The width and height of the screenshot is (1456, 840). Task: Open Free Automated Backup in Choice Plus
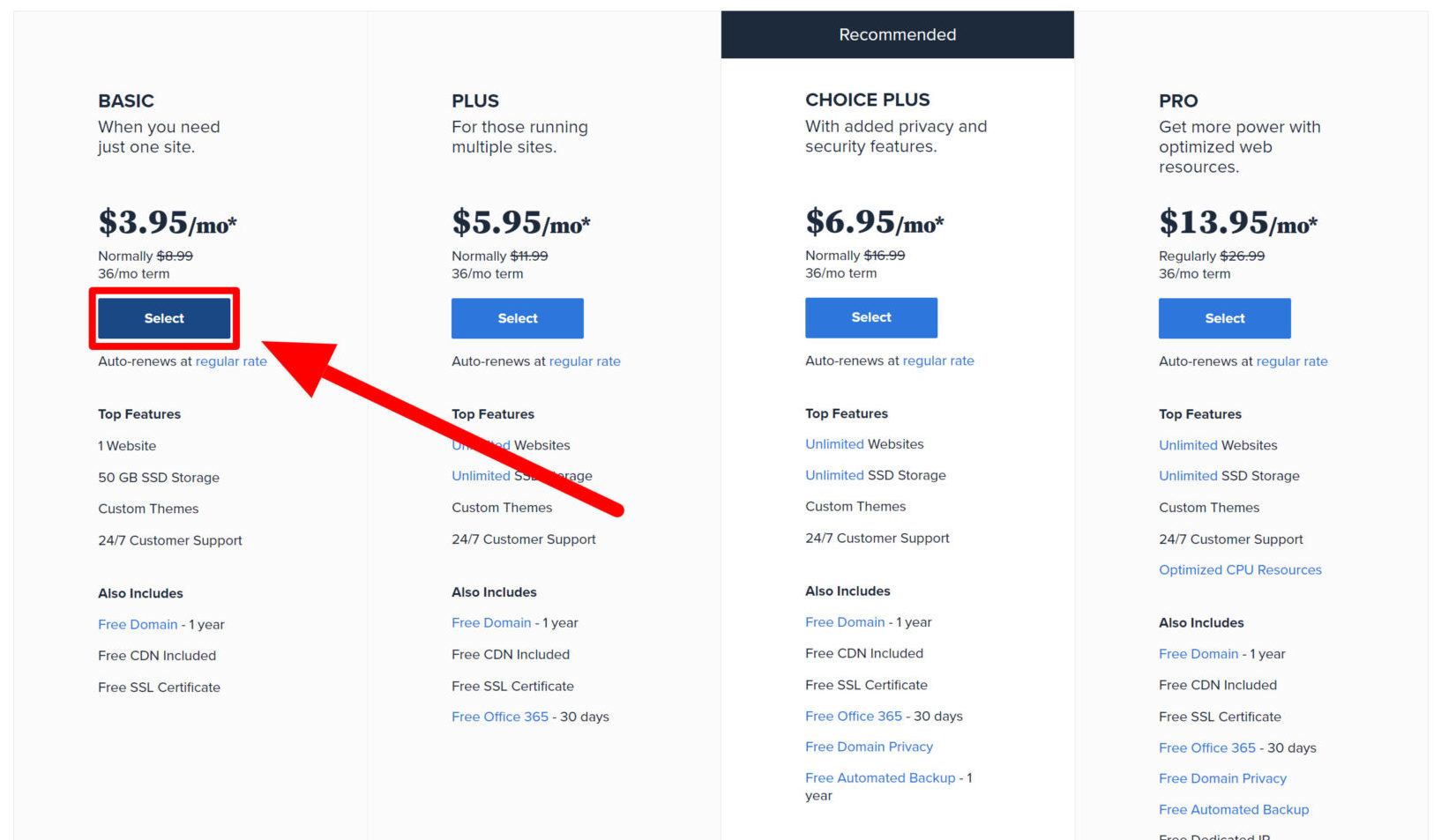[880, 777]
